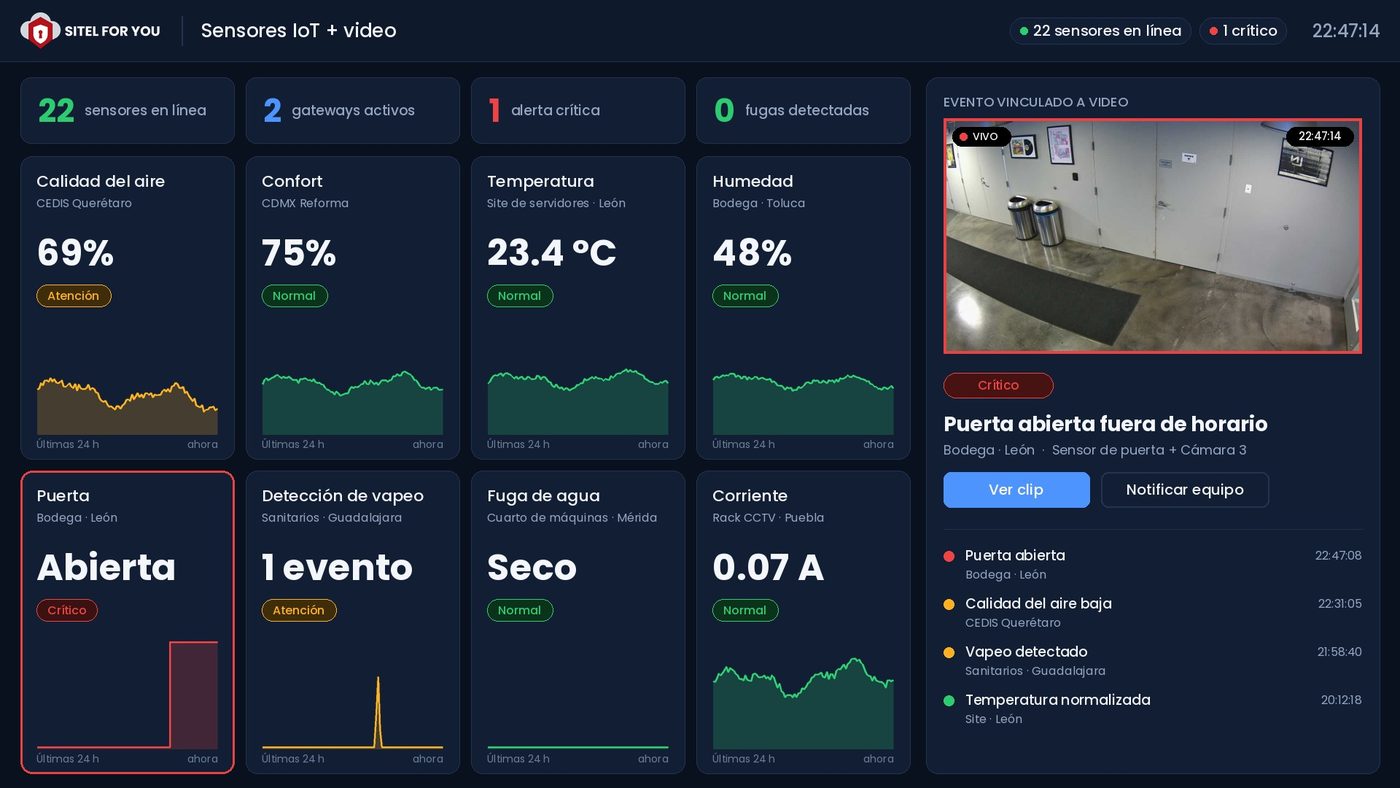Click the 'Sensor de puerta + Cámara 3' label
1400x788 pixels.
(1149, 450)
